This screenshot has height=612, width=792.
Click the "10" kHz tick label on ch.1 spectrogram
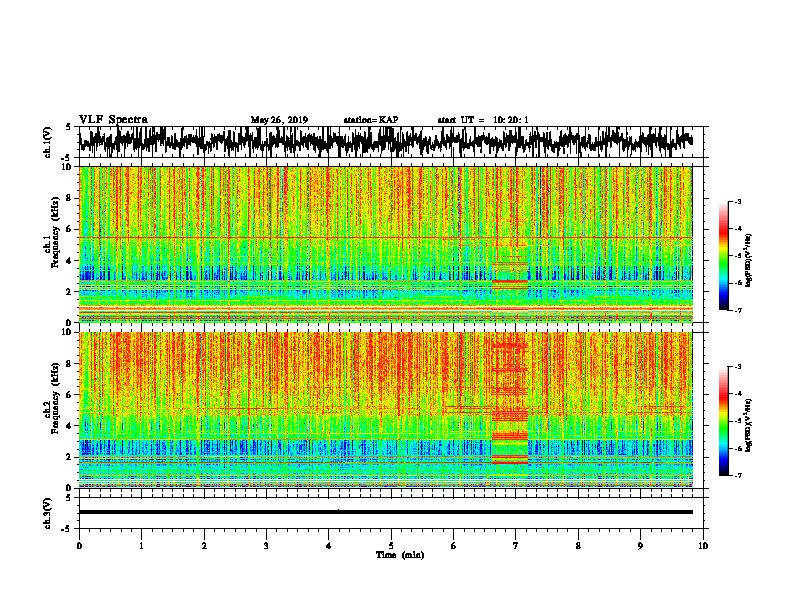67,167
